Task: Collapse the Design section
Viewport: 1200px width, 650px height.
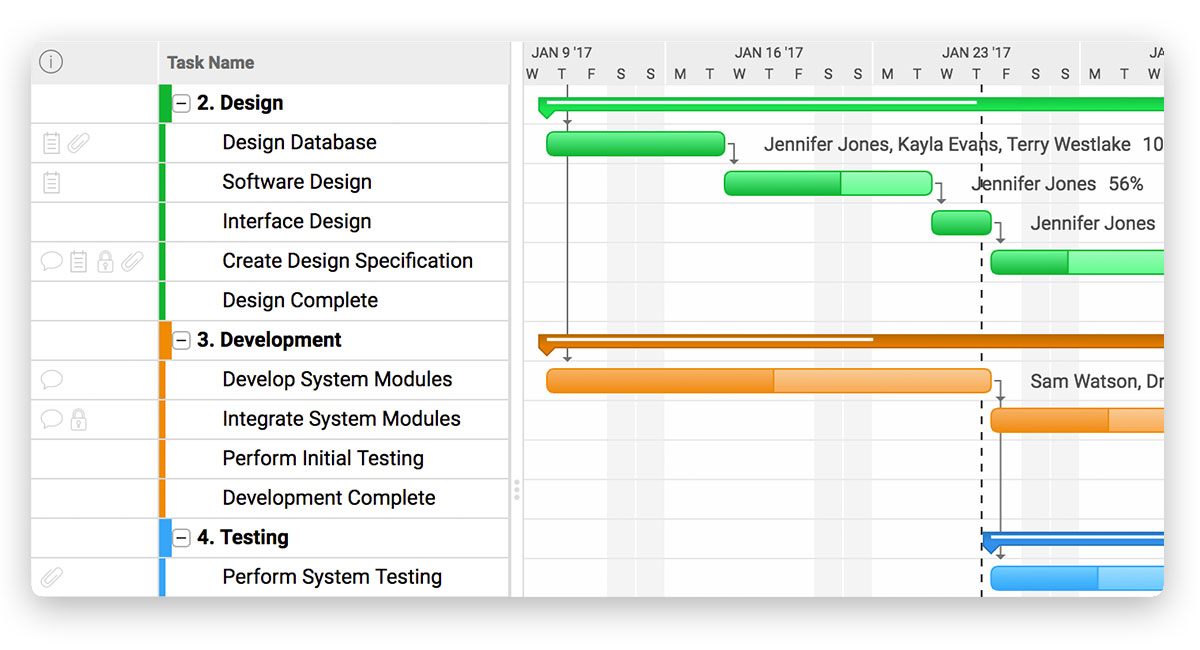Action: coord(181,103)
